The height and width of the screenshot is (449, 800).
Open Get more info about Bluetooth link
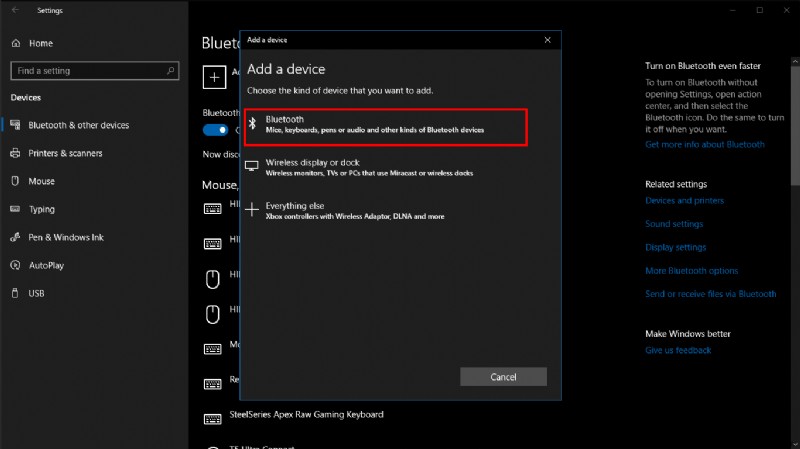(705, 144)
